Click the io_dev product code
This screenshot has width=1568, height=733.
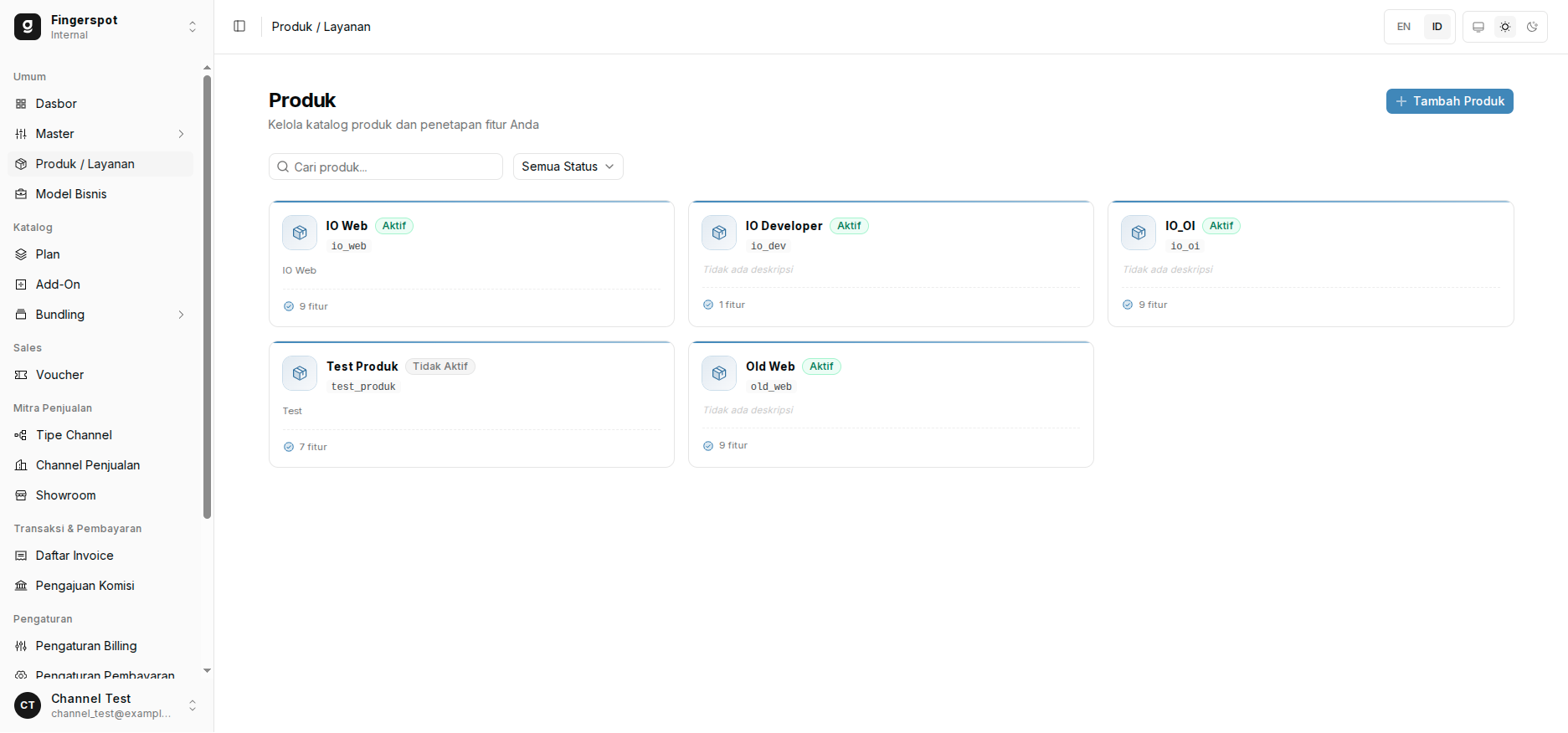pyautogui.click(x=769, y=246)
